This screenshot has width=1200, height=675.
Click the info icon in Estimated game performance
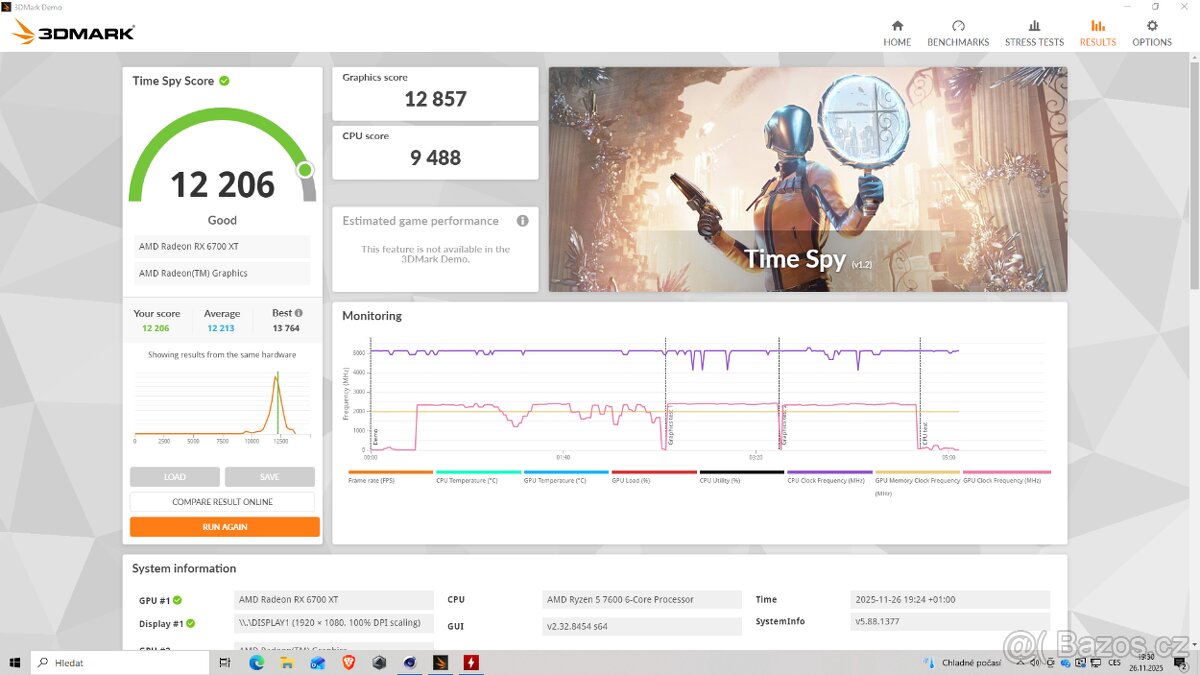pyautogui.click(x=524, y=221)
